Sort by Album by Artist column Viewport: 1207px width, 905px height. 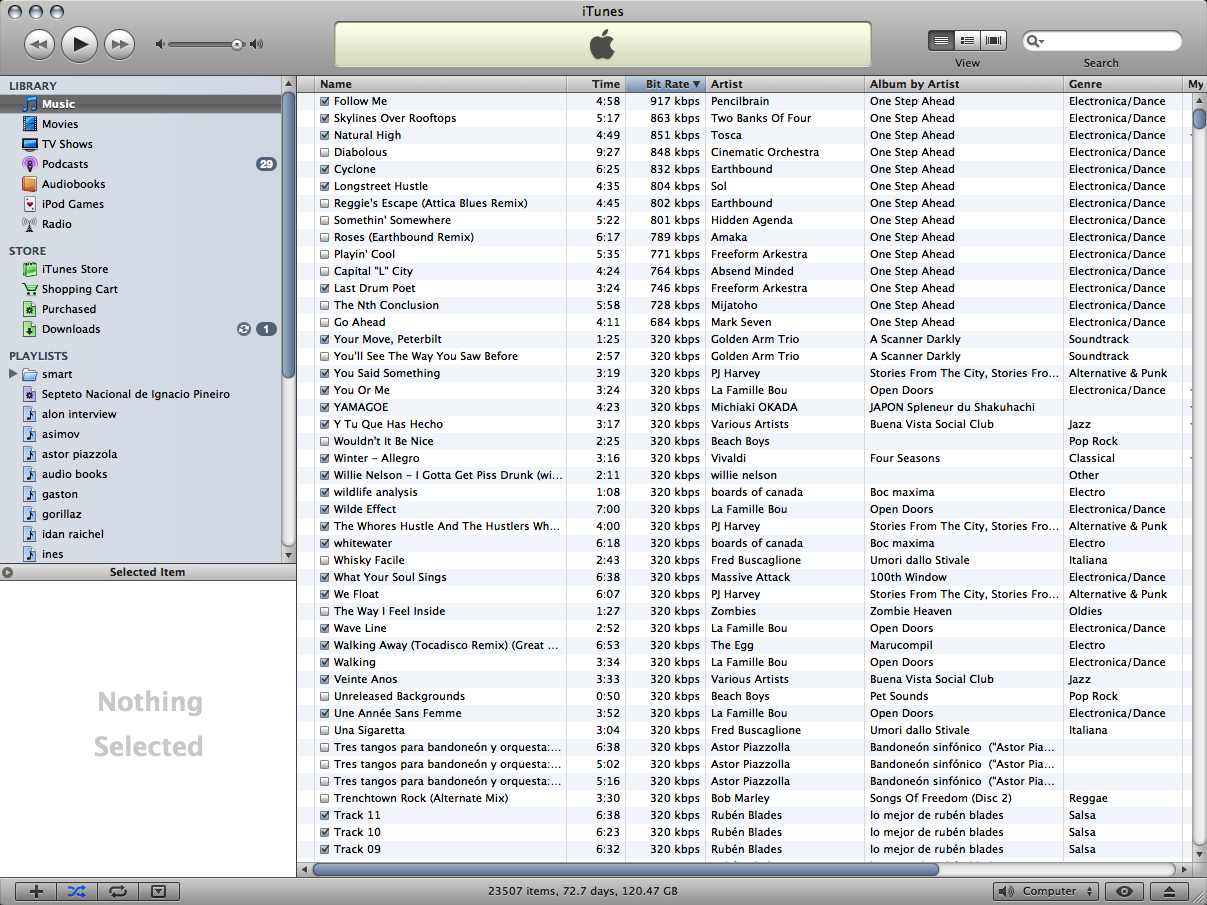964,84
